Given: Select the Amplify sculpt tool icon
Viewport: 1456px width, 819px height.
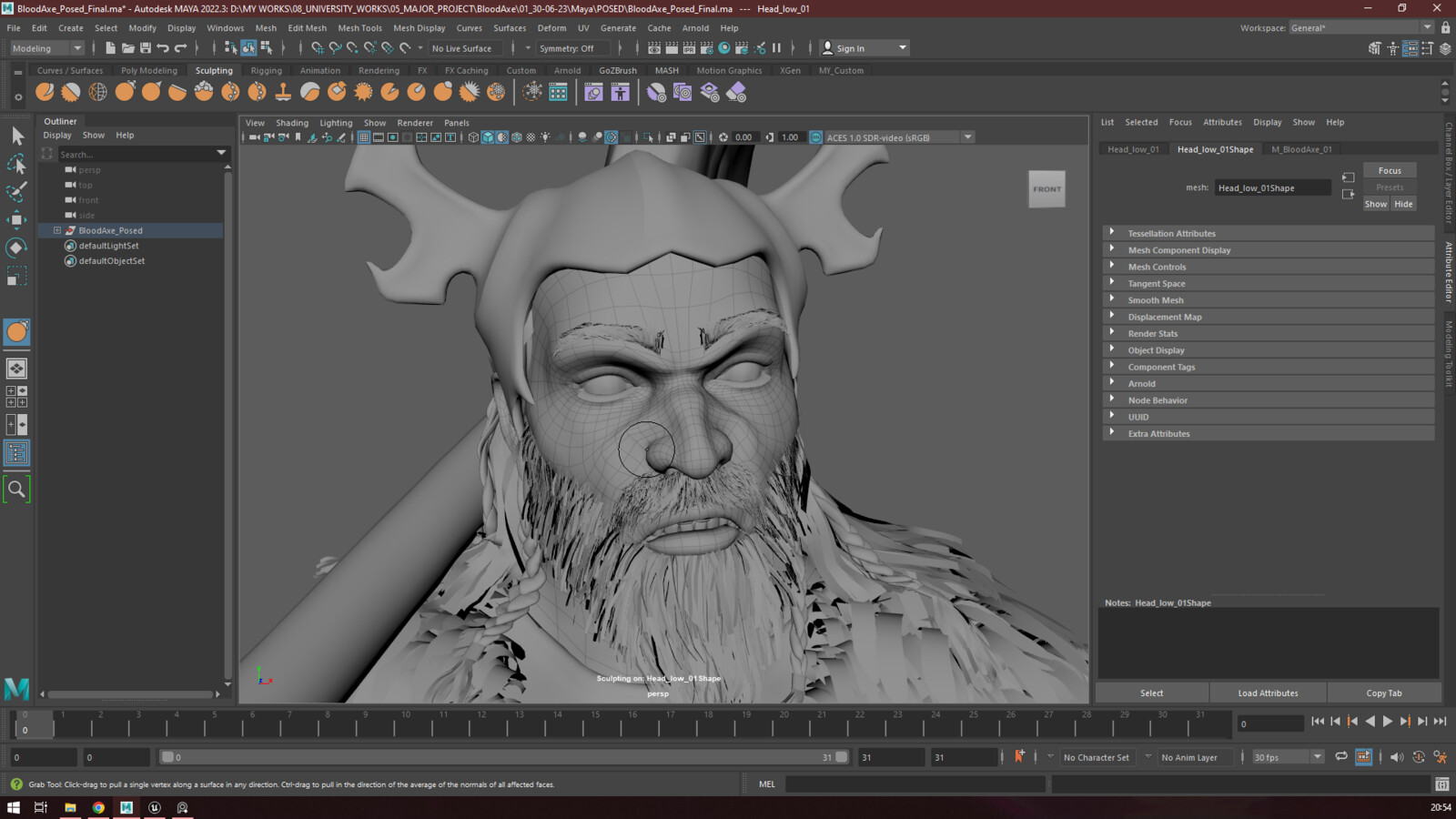Looking at the screenshot, I should pos(470,92).
